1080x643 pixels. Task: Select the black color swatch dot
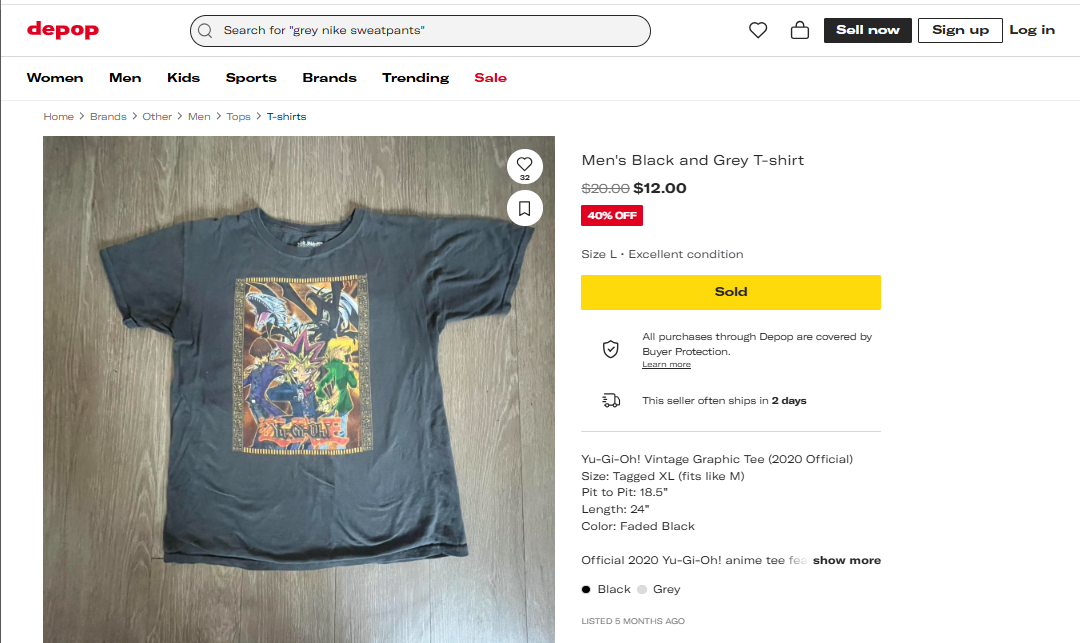point(586,589)
